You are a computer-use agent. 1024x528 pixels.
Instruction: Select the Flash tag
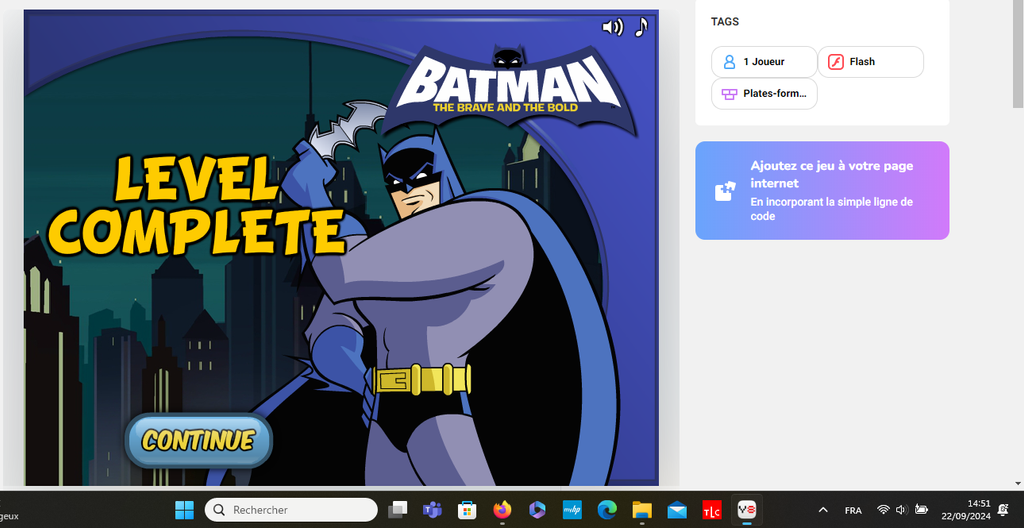click(870, 62)
